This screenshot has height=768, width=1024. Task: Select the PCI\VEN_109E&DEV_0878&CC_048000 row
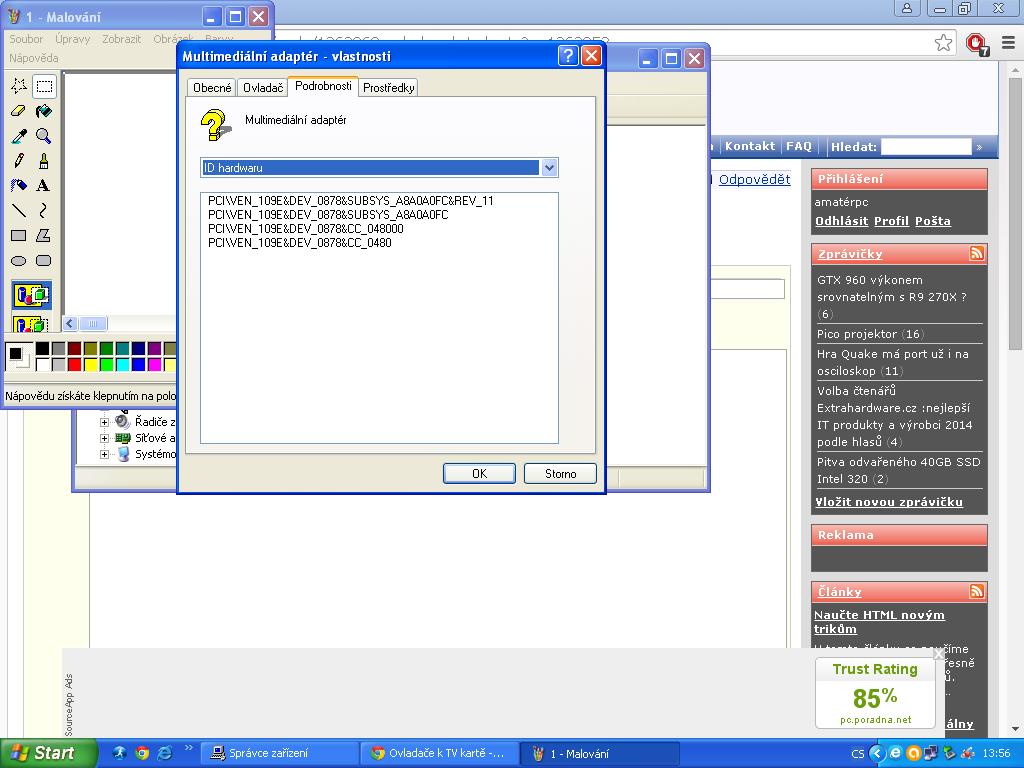tap(306, 229)
